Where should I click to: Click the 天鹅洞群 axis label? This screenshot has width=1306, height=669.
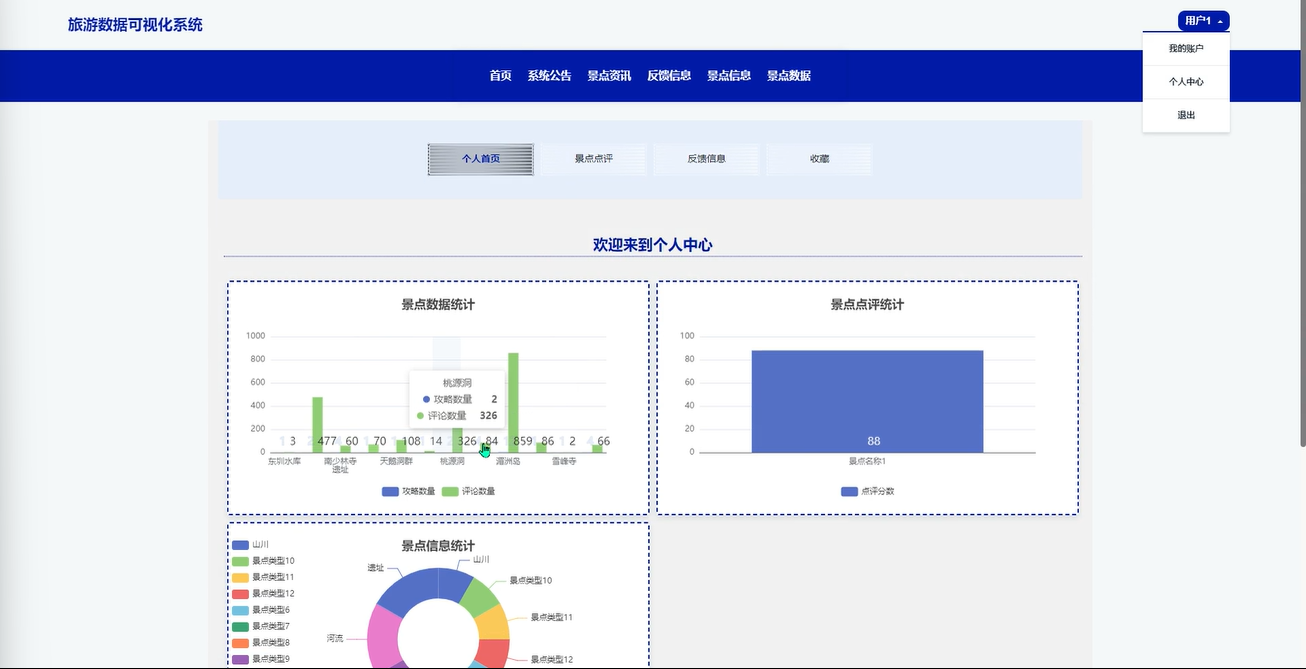396,462
